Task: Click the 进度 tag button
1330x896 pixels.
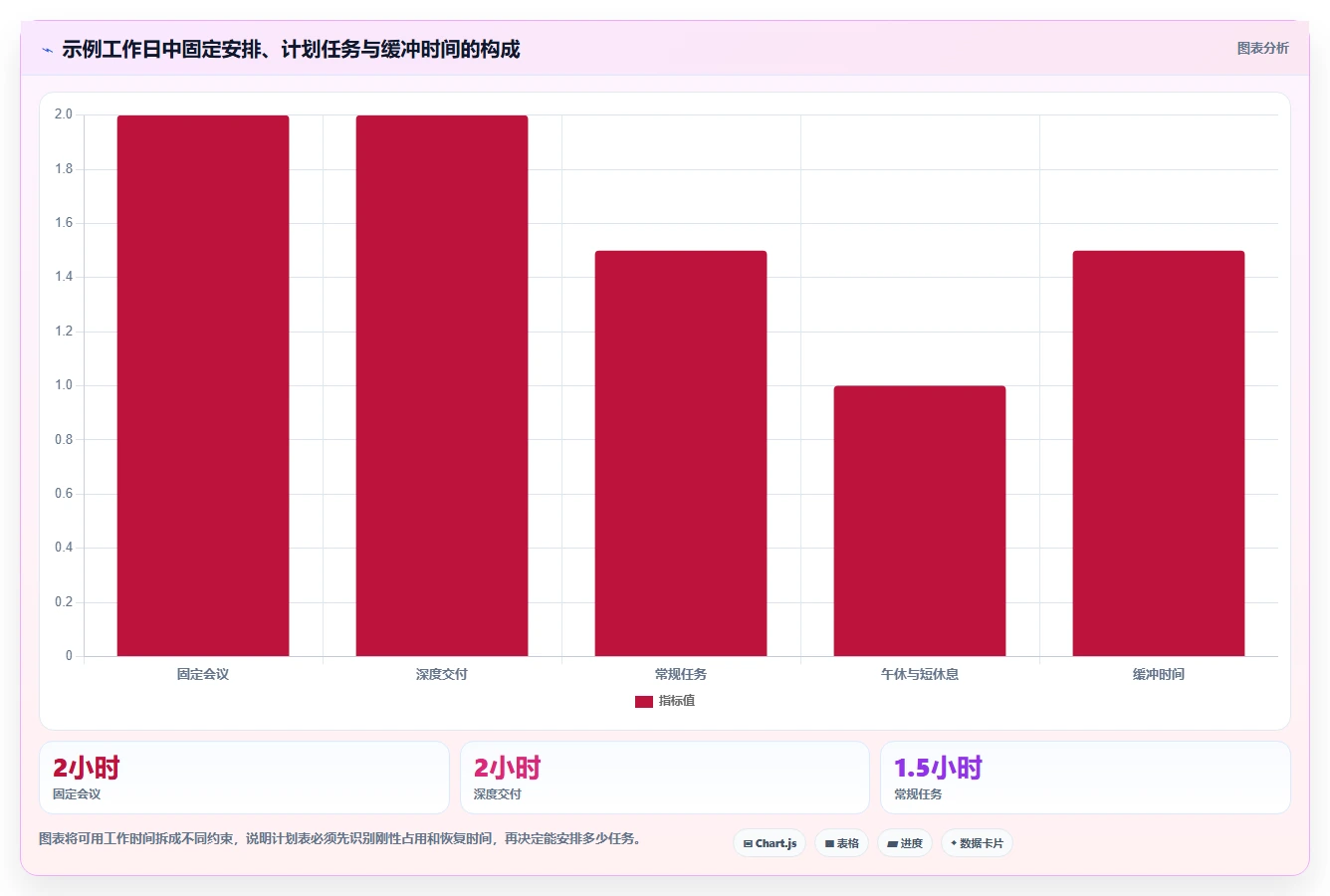Action: pyautogui.click(x=905, y=843)
